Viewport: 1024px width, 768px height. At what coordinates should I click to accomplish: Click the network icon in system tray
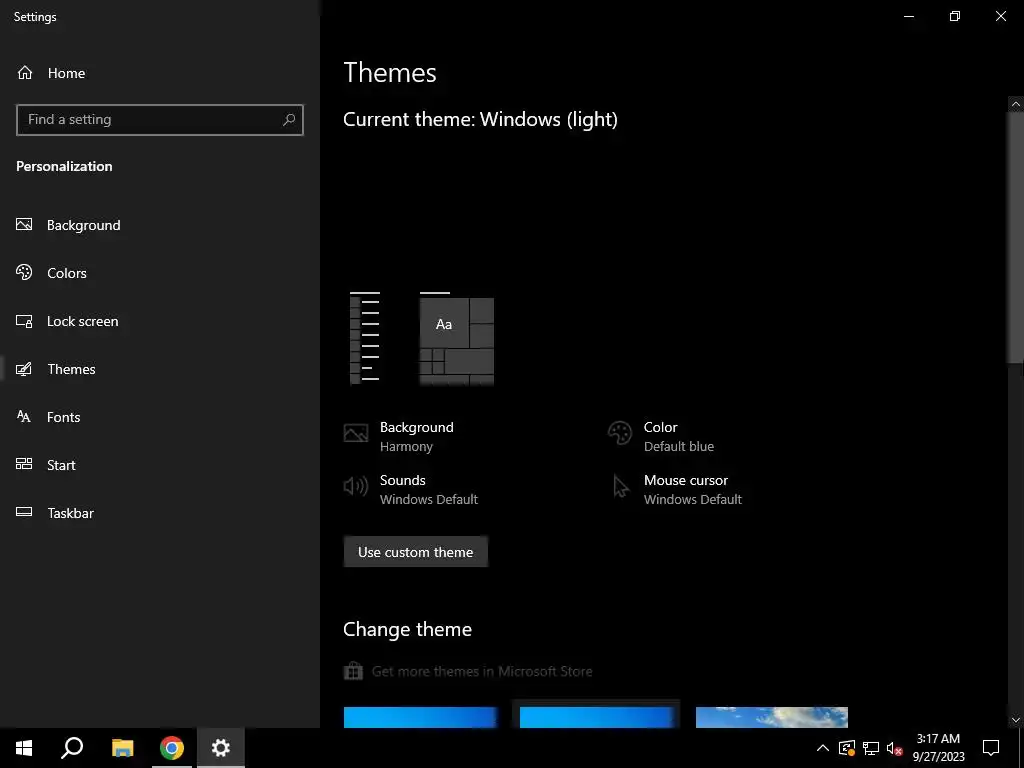[871, 748]
